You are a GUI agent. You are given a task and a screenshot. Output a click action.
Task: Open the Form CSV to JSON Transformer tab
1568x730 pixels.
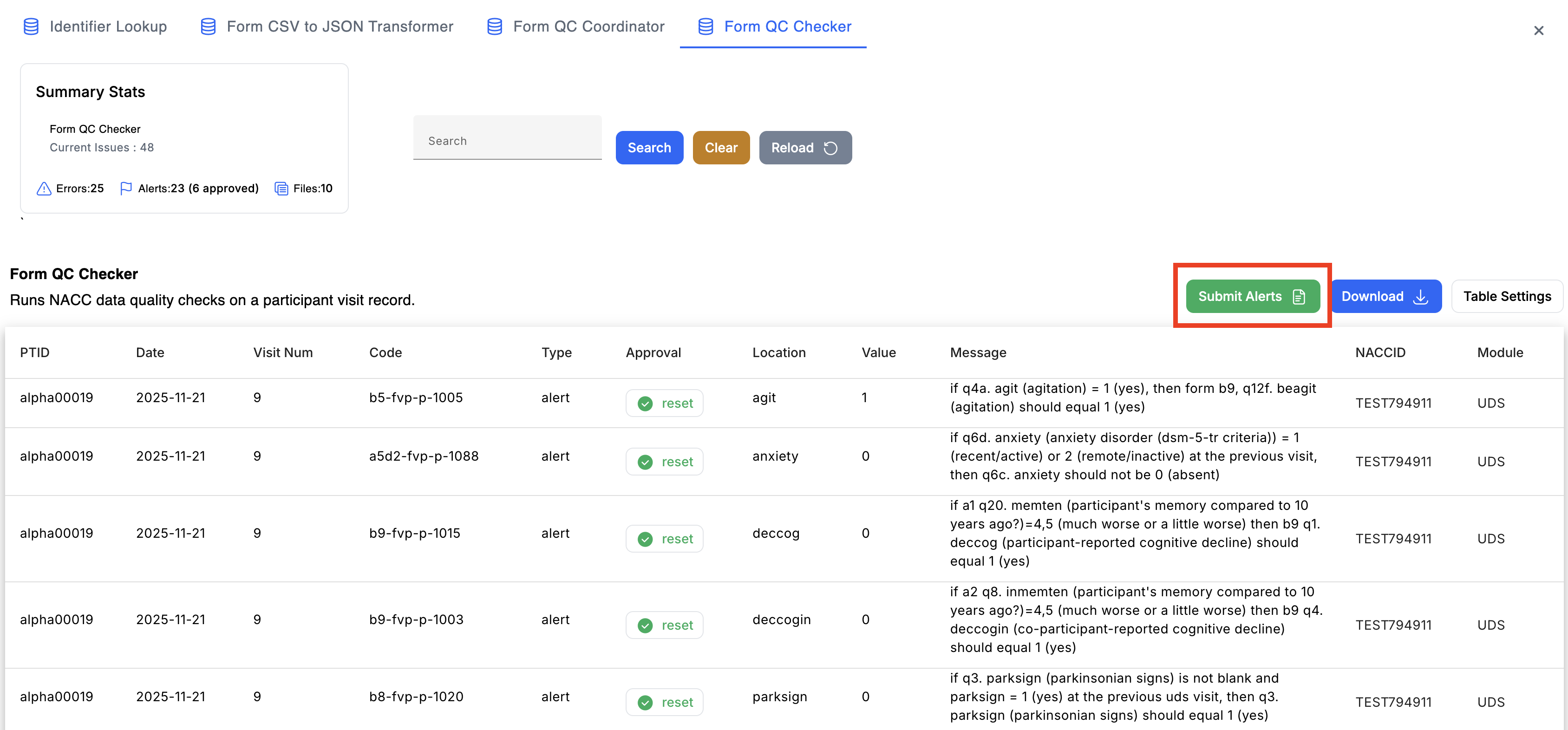click(327, 27)
